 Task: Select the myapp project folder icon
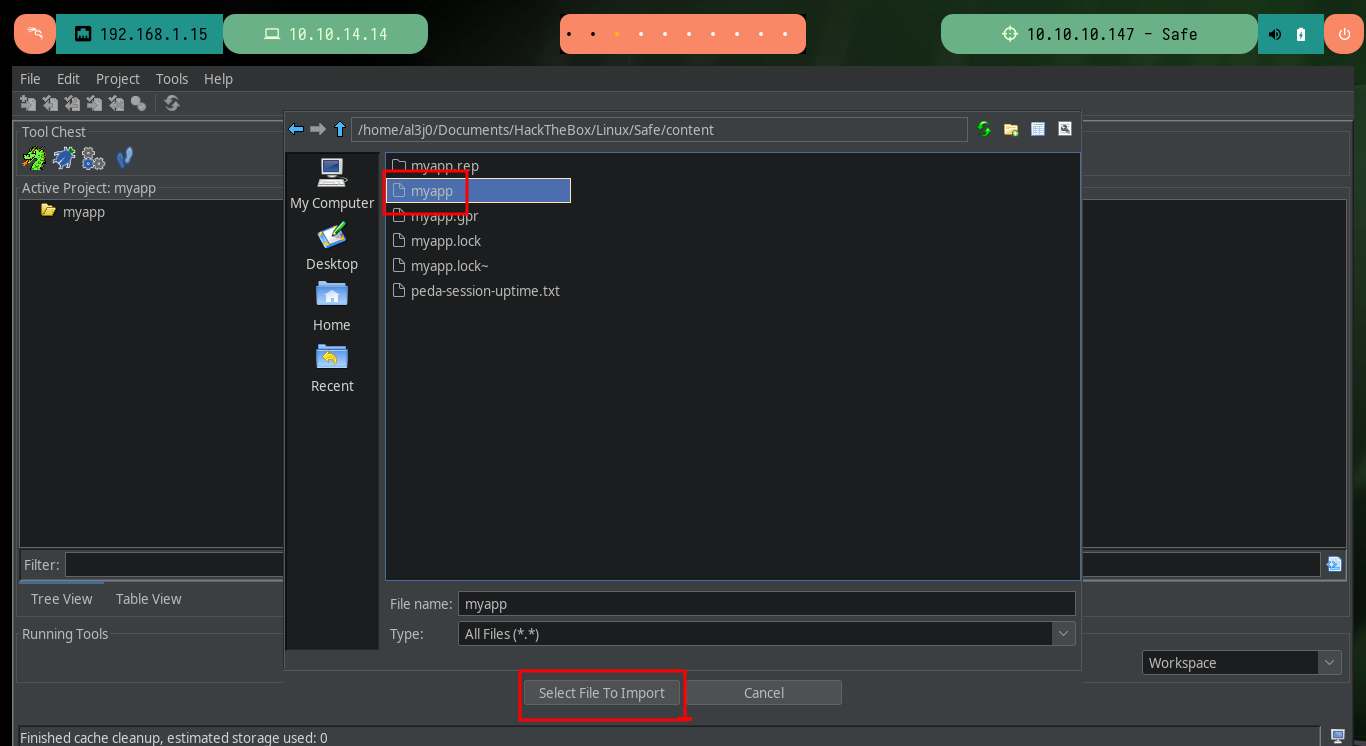[48, 211]
